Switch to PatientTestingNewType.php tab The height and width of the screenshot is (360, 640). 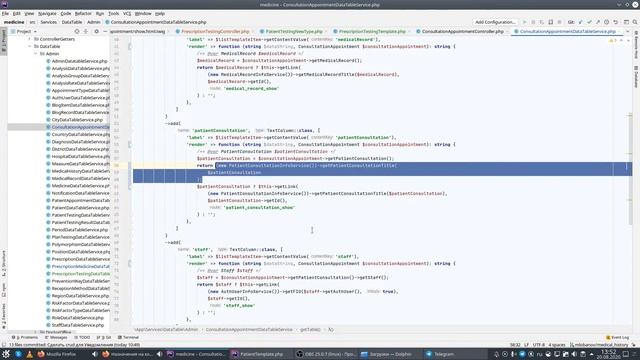point(293,31)
